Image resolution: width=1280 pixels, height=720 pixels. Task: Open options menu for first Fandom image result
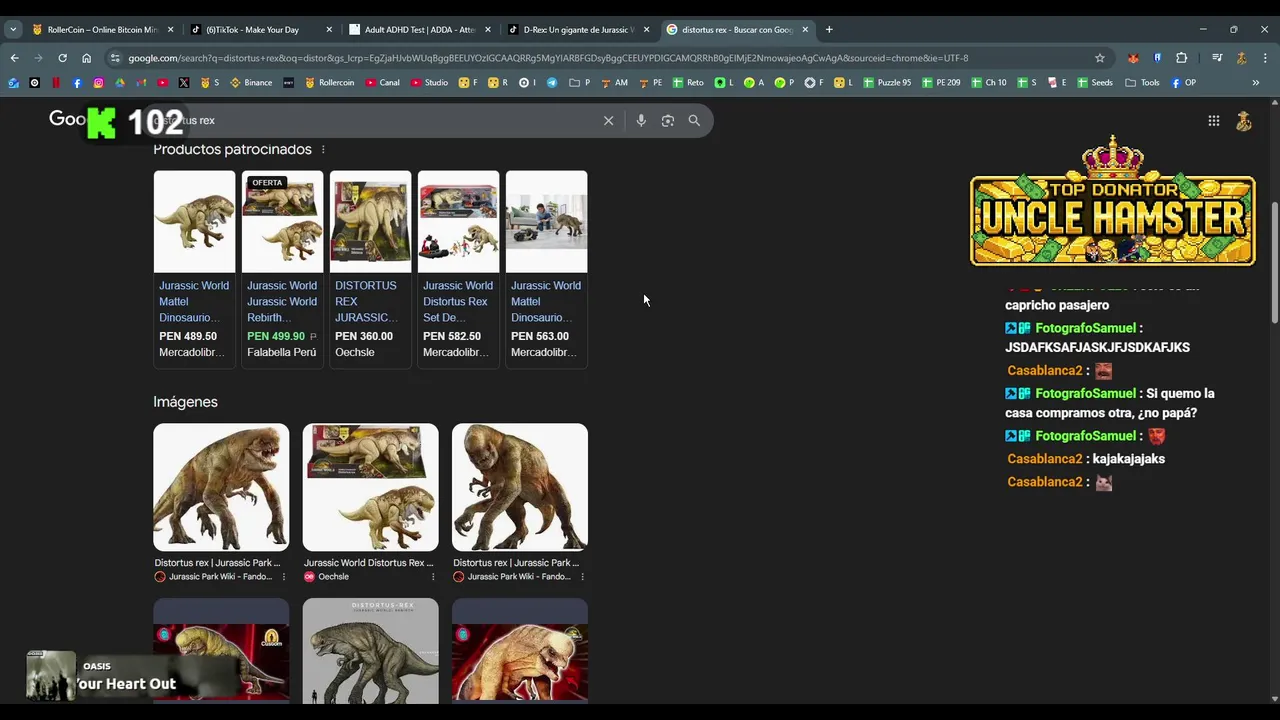click(283, 577)
